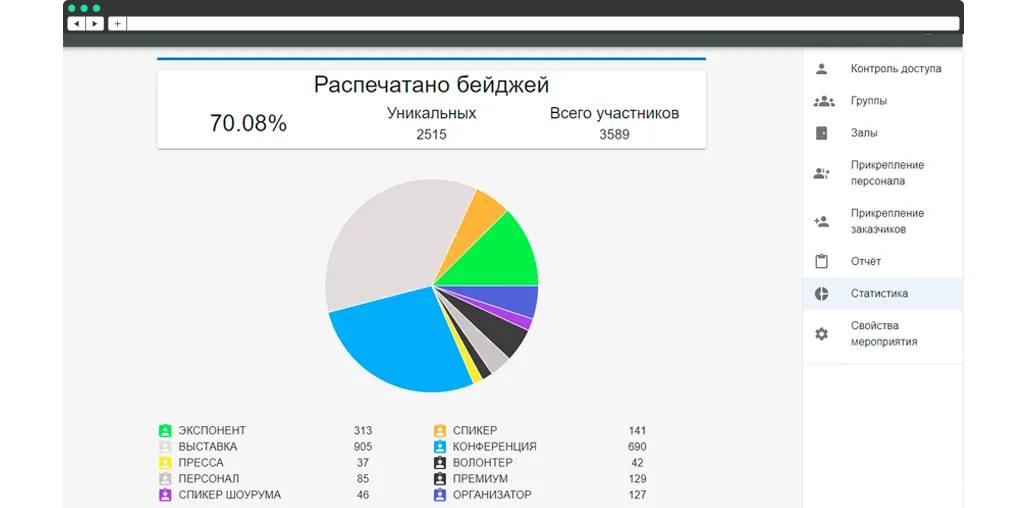Viewport: 1027px width, 508px height.
Task: Click the ЭКСПОНЕНТ legend label
Action: 212,431
